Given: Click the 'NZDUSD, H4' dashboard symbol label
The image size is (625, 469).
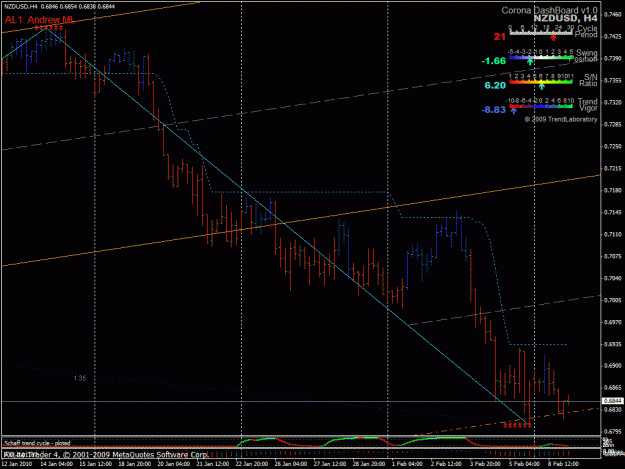Looking at the screenshot, I should (x=565, y=18).
